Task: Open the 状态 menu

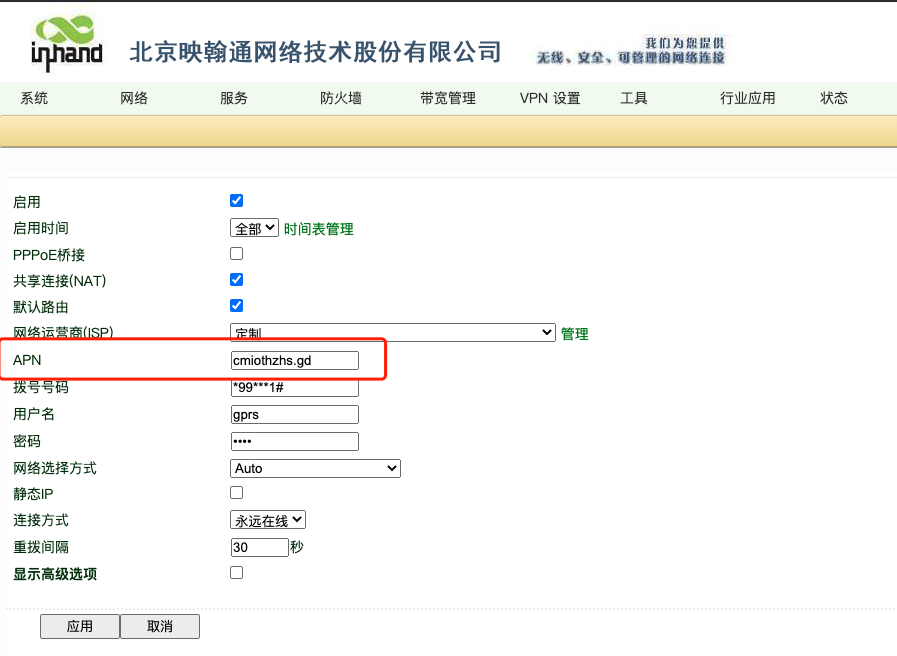Action: coord(834,98)
